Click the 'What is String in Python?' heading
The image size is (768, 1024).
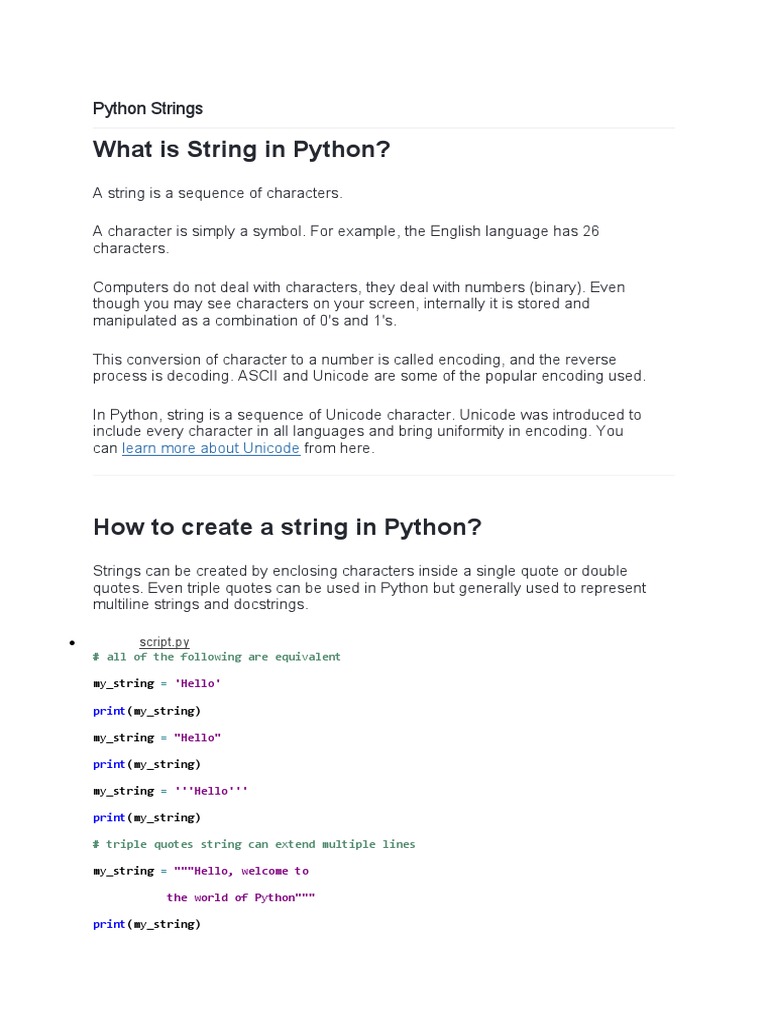point(241,150)
